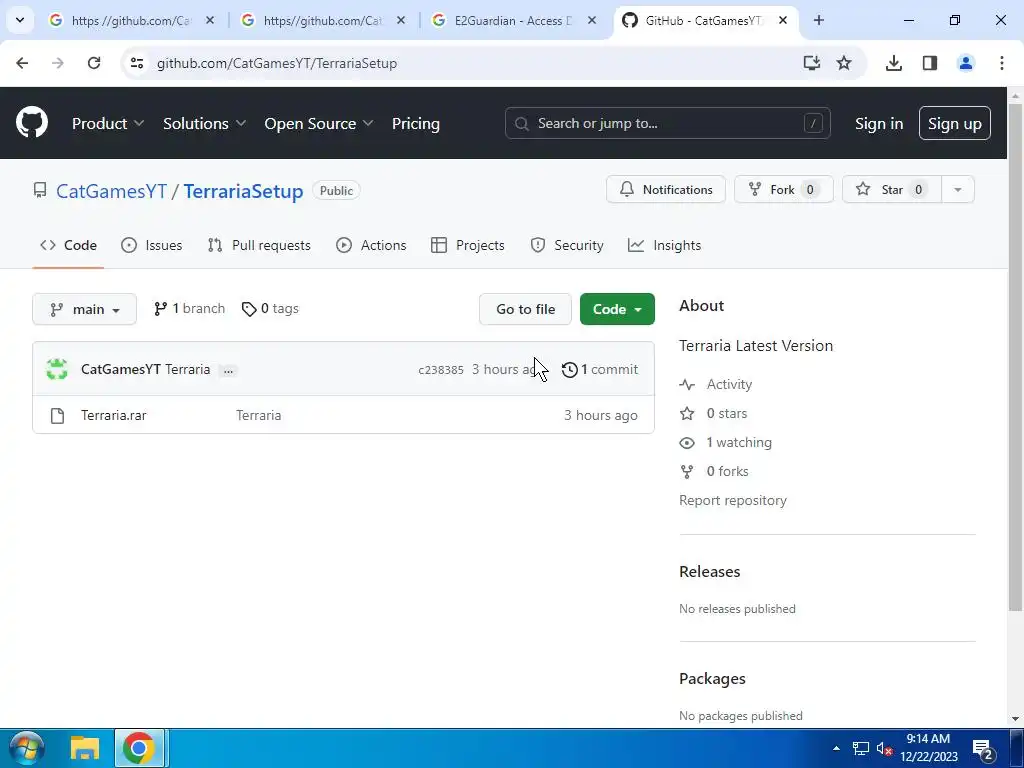
Task: Toggle Chrome side panel icon
Action: click(929, 63)
